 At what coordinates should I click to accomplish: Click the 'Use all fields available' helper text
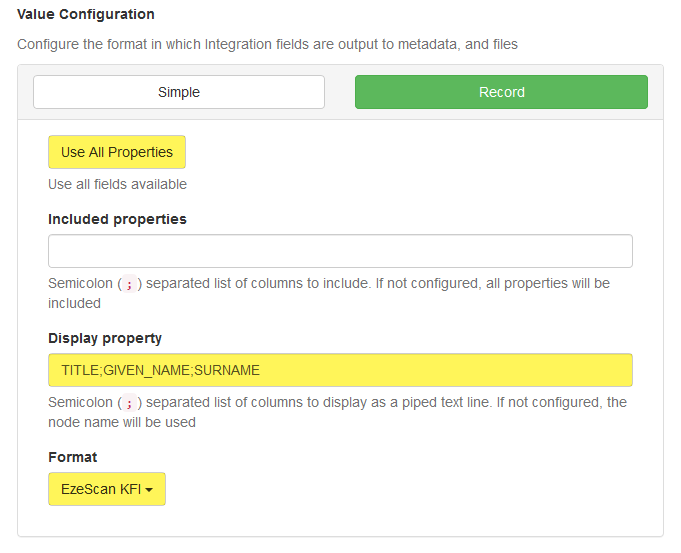click(117, 184)
